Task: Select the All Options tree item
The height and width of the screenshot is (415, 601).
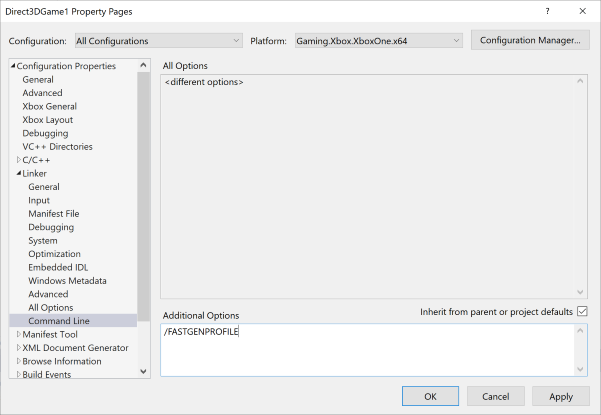Action: (x=51, y=308)
